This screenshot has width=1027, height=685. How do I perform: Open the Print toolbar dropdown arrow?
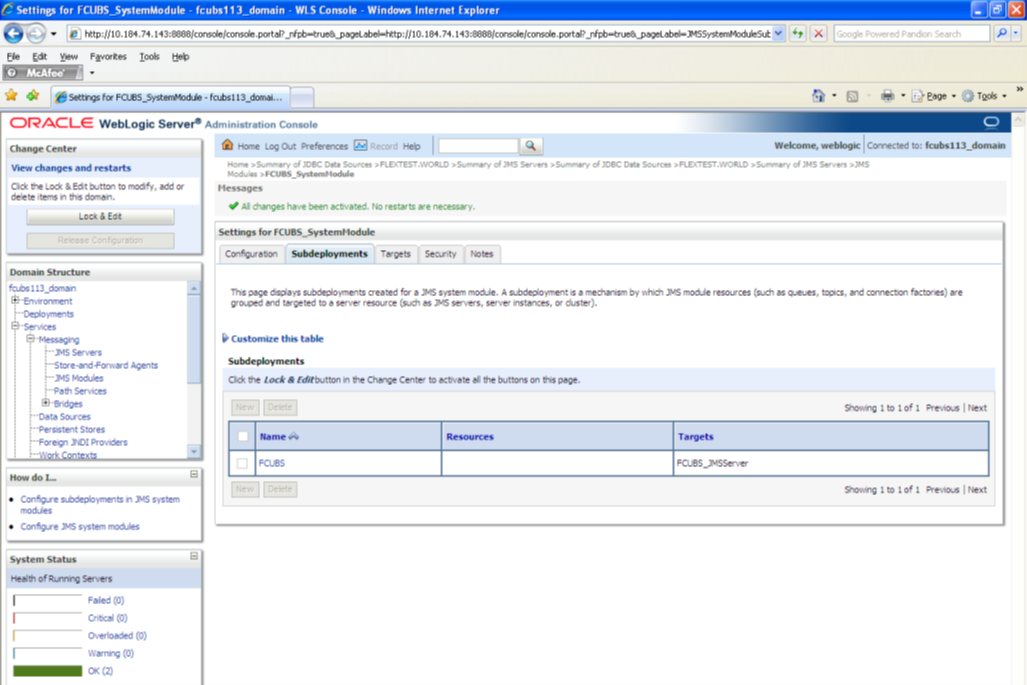[x=903, y=96]
